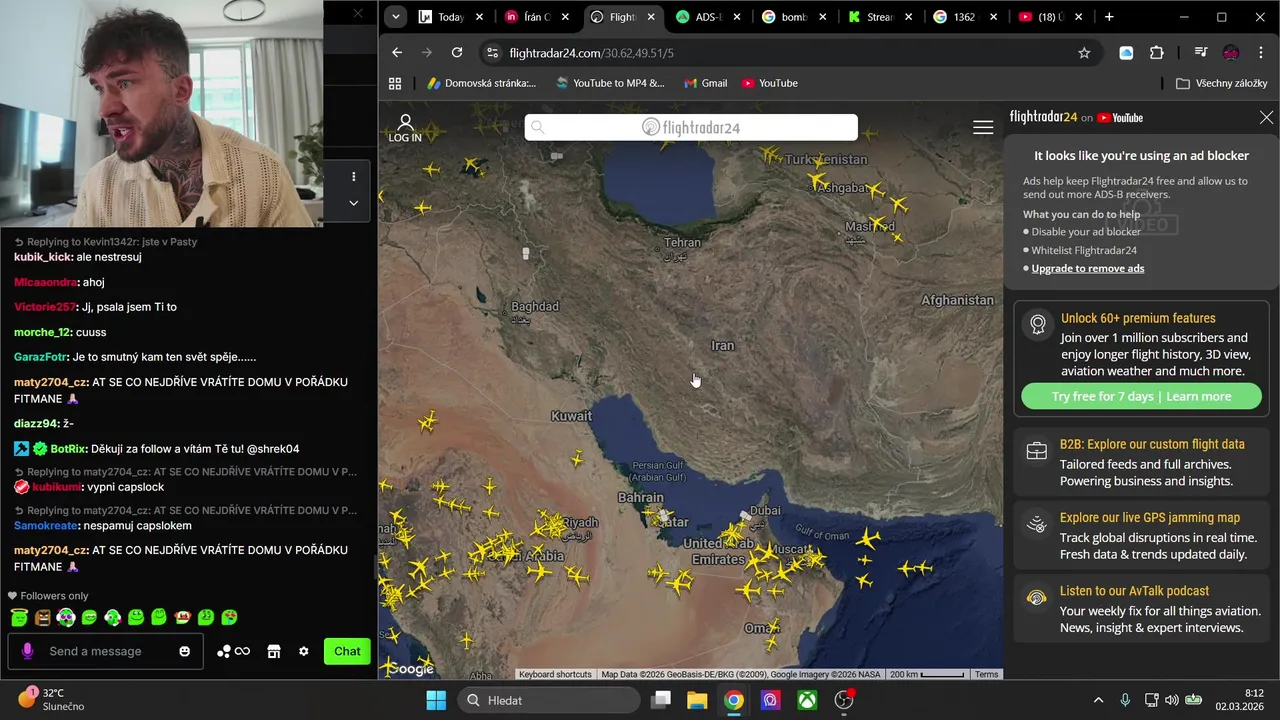Click Upgrade to remove ads link
Image resolution: width=1280 pixels, height=720 pixels.
click(1088, 268)
